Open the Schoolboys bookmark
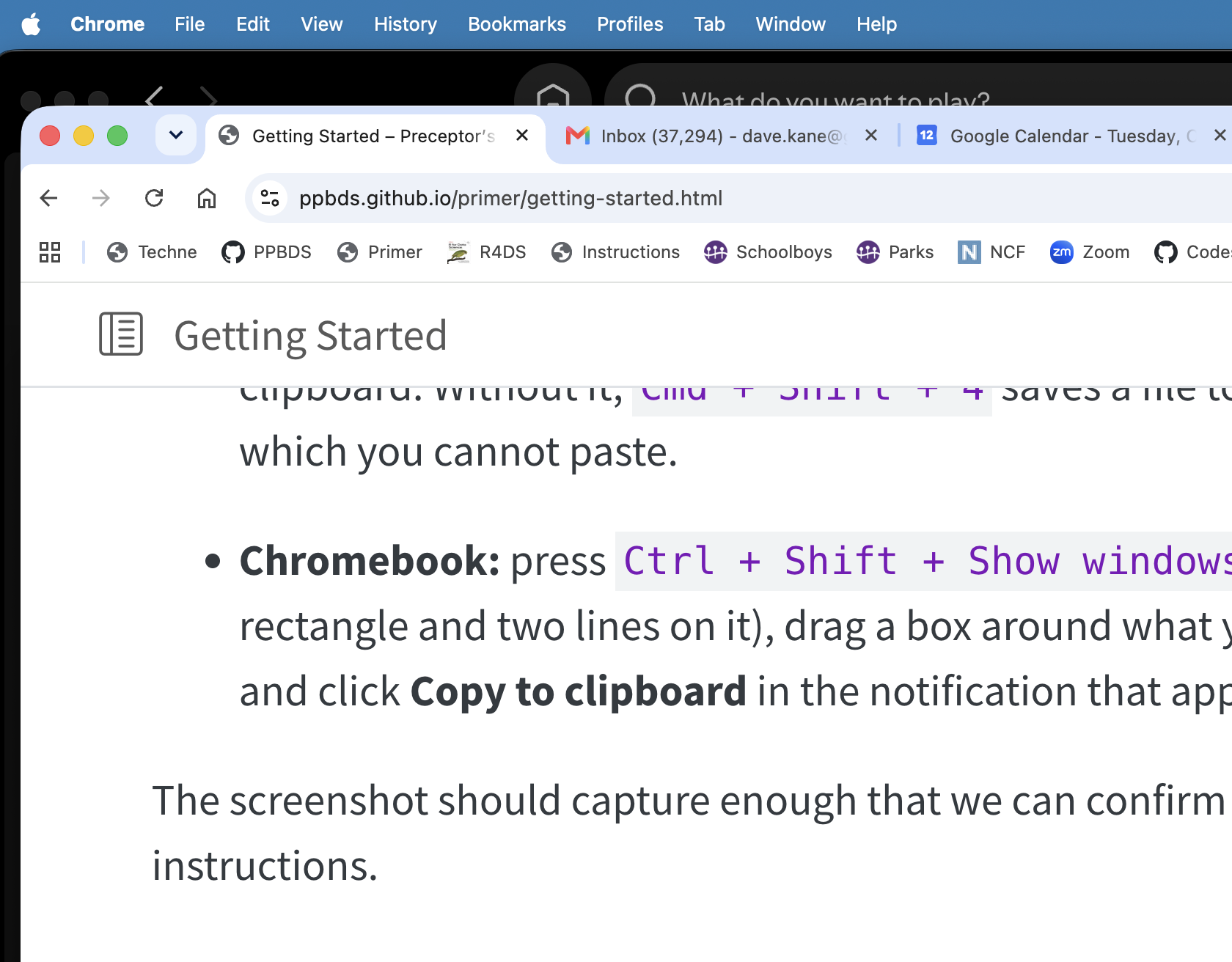The height and width of the screenshot is (962, 1232). point(768,252)
